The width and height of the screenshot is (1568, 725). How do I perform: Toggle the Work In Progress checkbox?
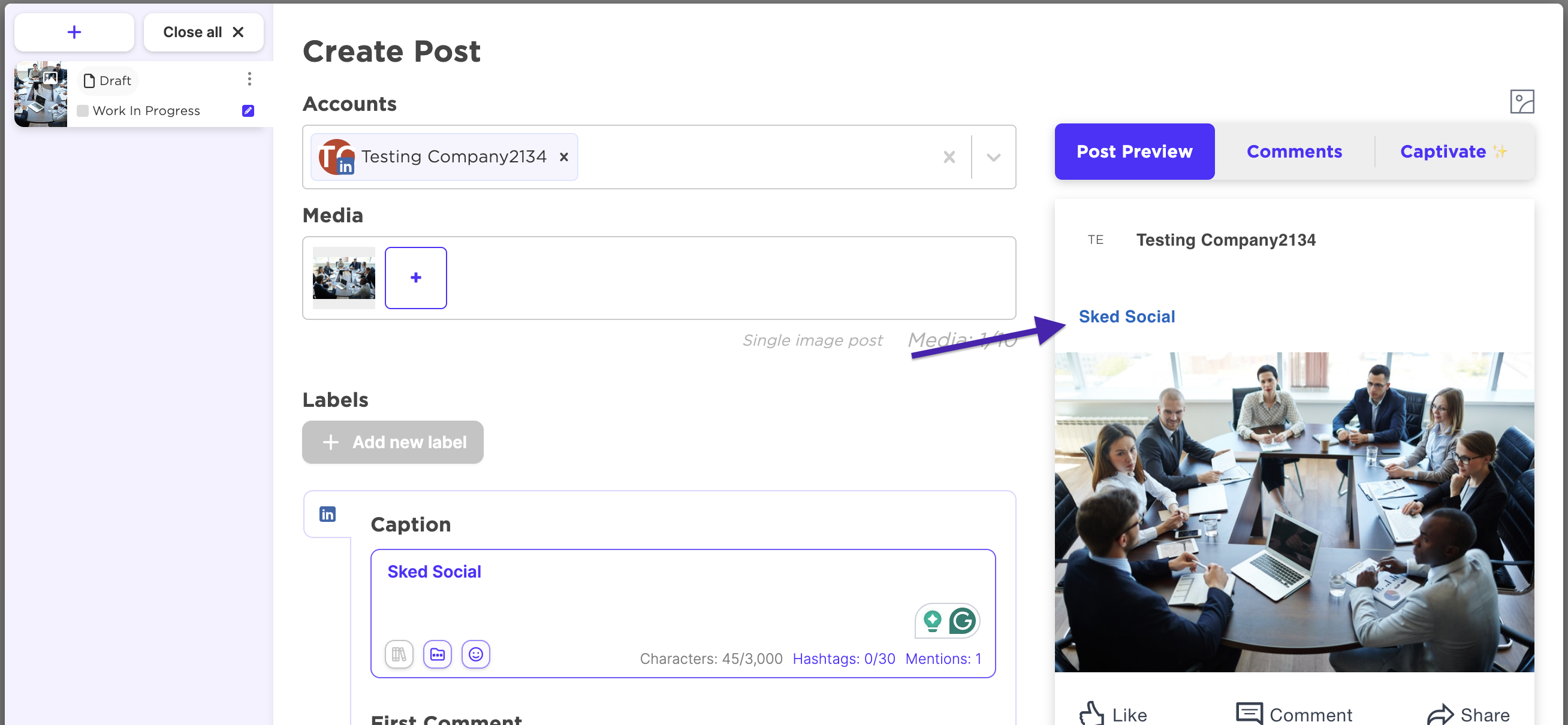83,111
